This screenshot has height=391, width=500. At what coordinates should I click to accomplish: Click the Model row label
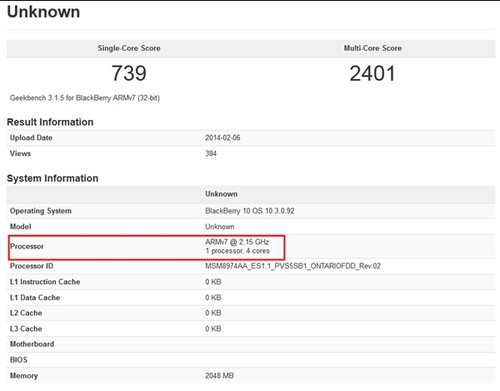(20, 227)
